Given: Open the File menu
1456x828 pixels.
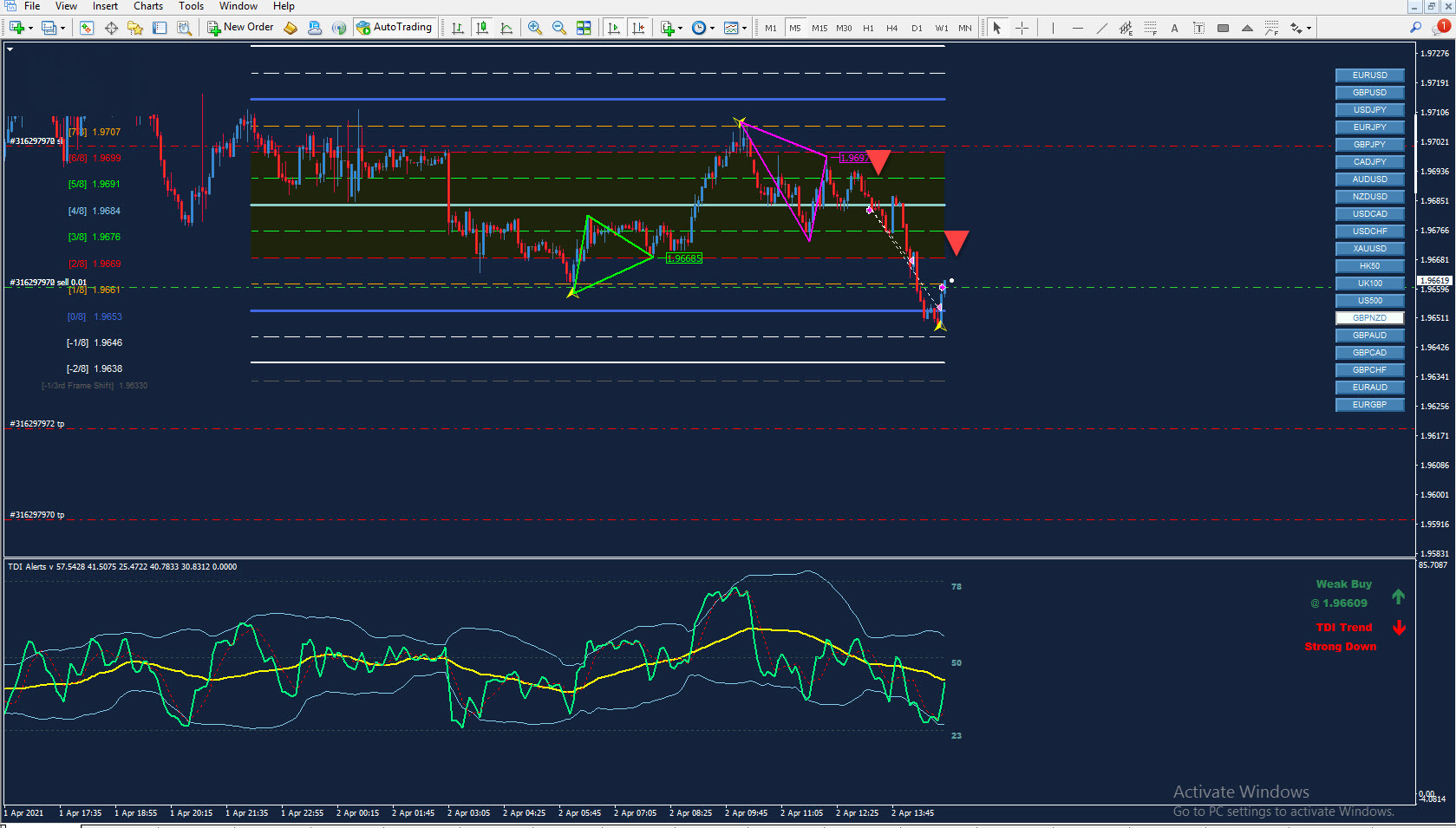Looking at the screenshot, I should (x=32, y=6).
